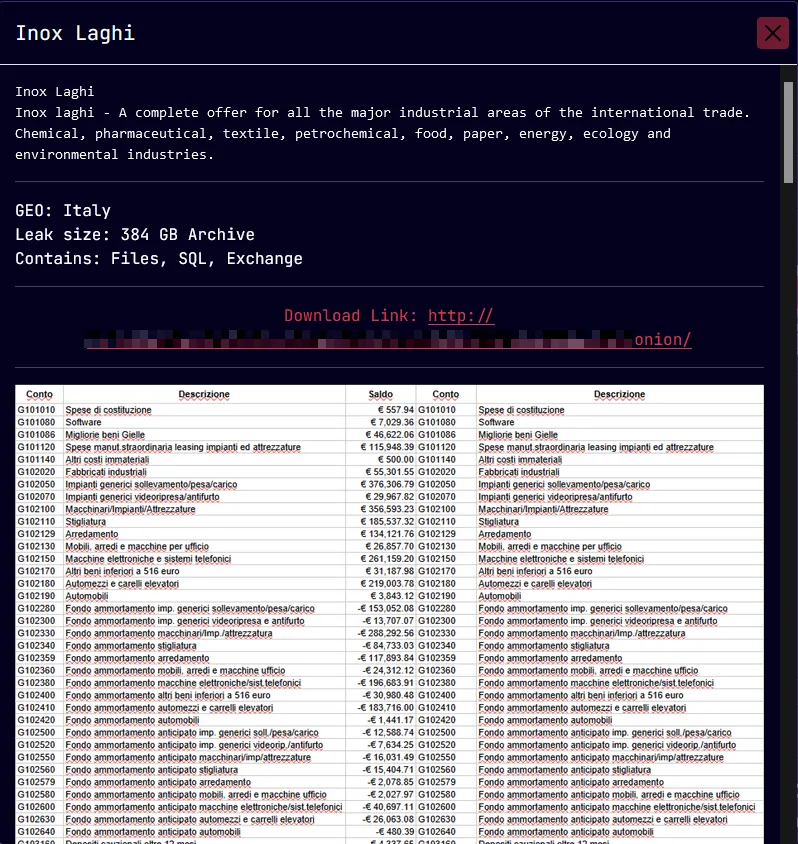Click the Download Link label text
Image resolution: width=798 pixels, height=844 pixels.
pyautogui.click(x=352, y=316)
